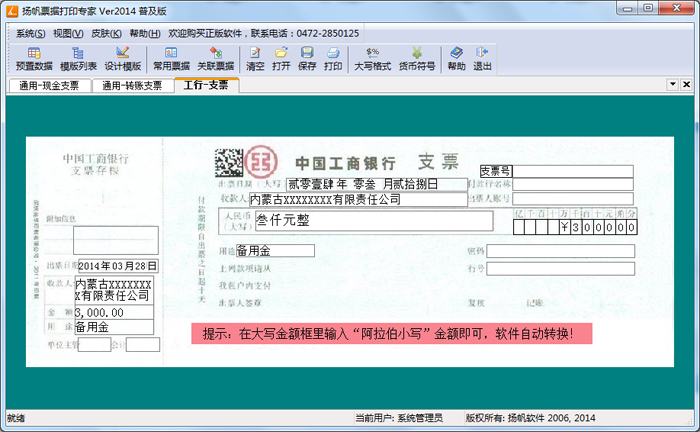Screen dimensions: 700x432
Task: Choose the 货币符号 currency symbol tool
Action: (417, 59)
